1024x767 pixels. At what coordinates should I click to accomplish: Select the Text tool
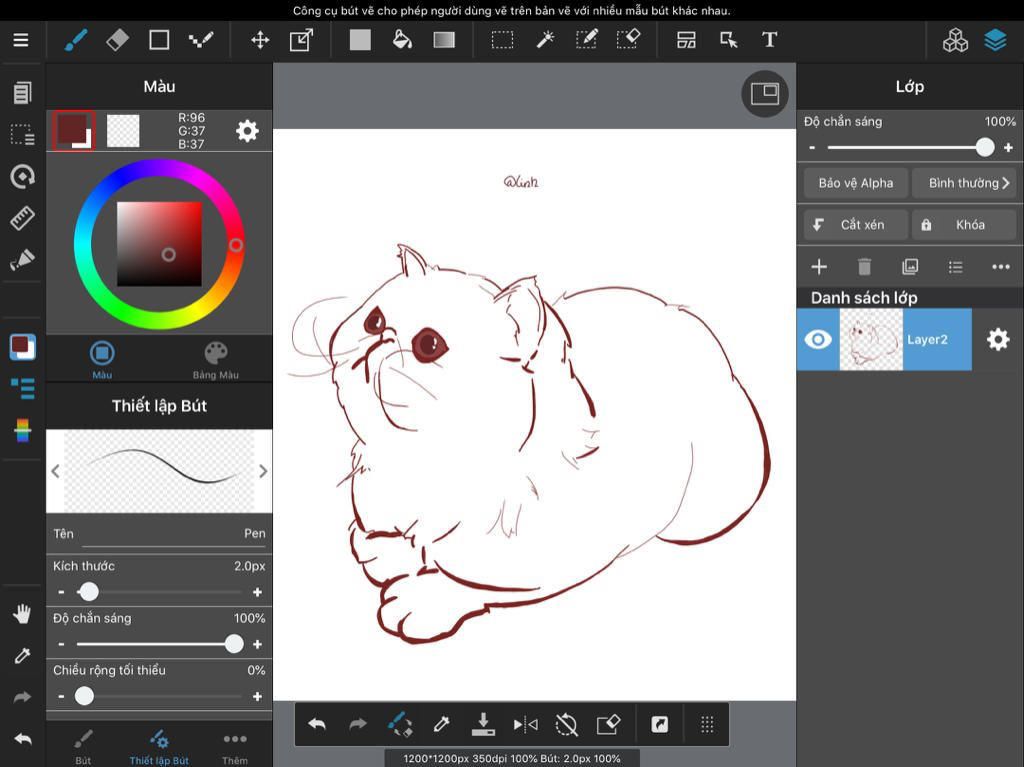(769, 40)
